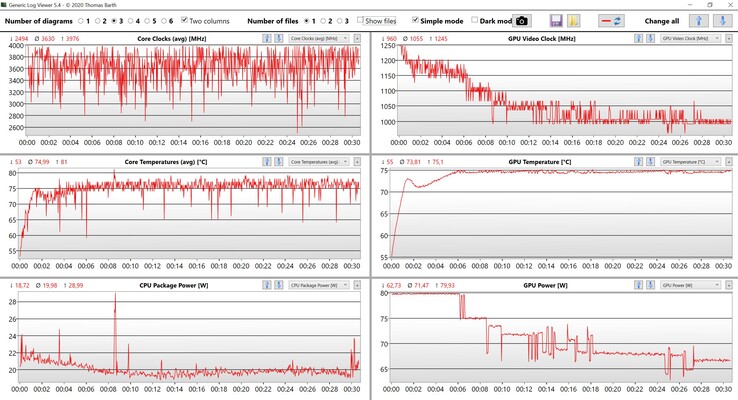Set number of diagrams to 1
Image resolution: width=738 pixels, height=400 pixels.
coord(81,21)
